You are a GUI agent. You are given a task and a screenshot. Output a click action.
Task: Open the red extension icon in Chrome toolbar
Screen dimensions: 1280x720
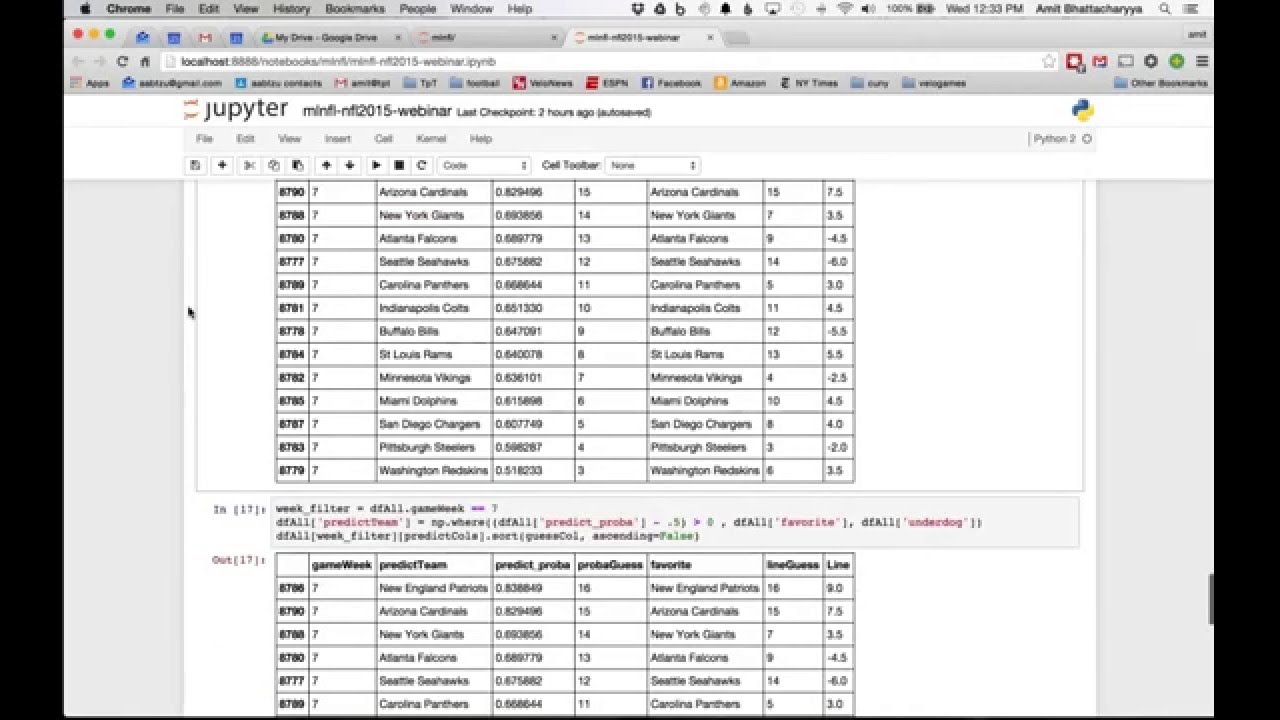[x=1074, y=61]
